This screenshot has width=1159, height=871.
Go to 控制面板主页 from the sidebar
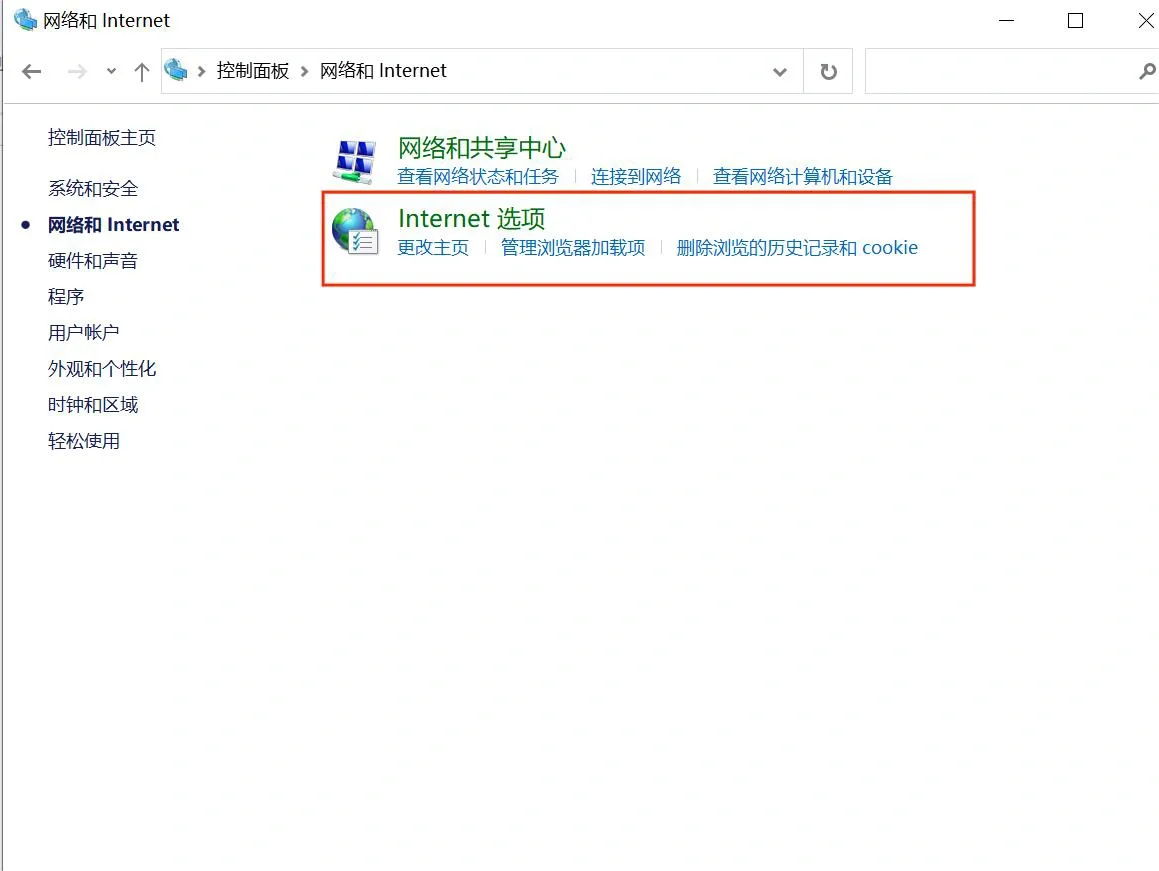(x=101, y=138)
